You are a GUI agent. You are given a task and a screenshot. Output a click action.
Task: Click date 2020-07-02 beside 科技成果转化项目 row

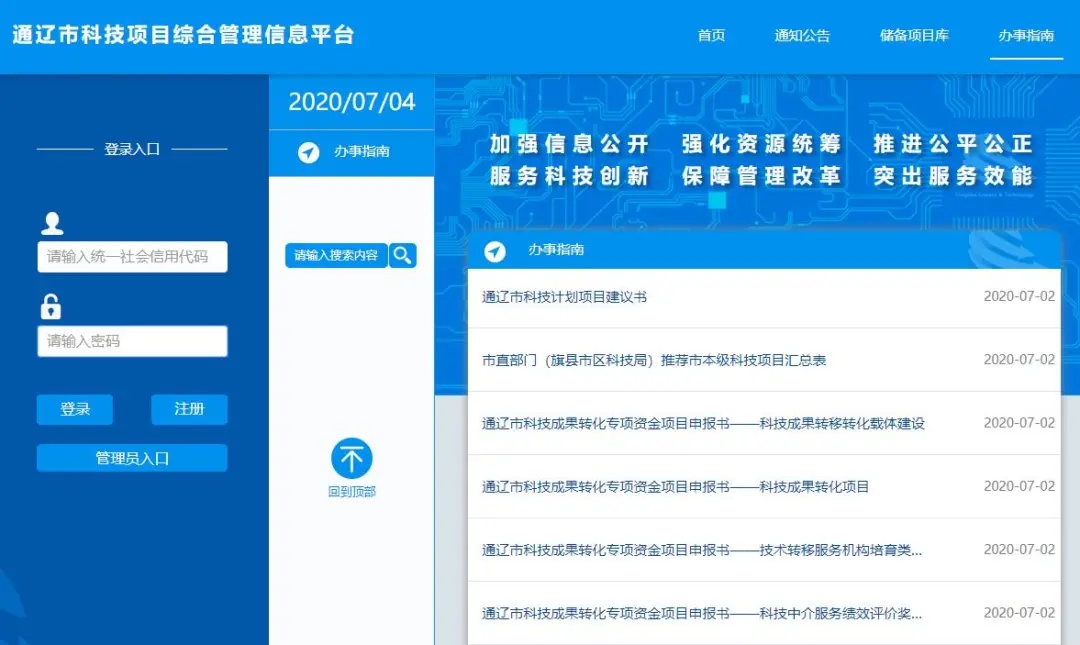[x=1019, y=487]
